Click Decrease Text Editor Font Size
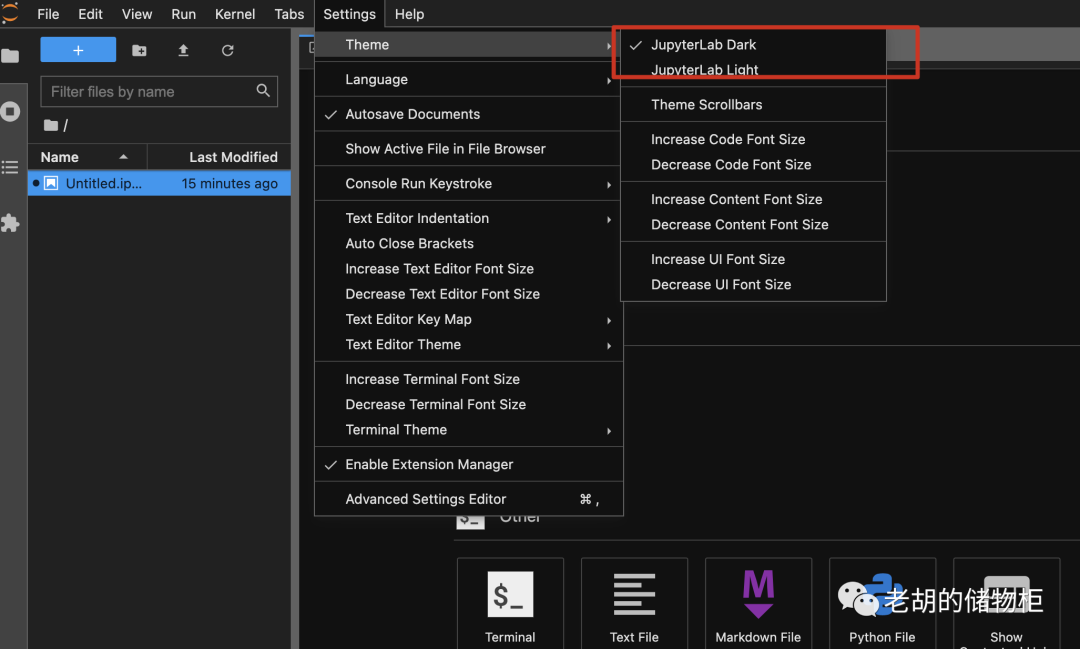 pos(468,294)
